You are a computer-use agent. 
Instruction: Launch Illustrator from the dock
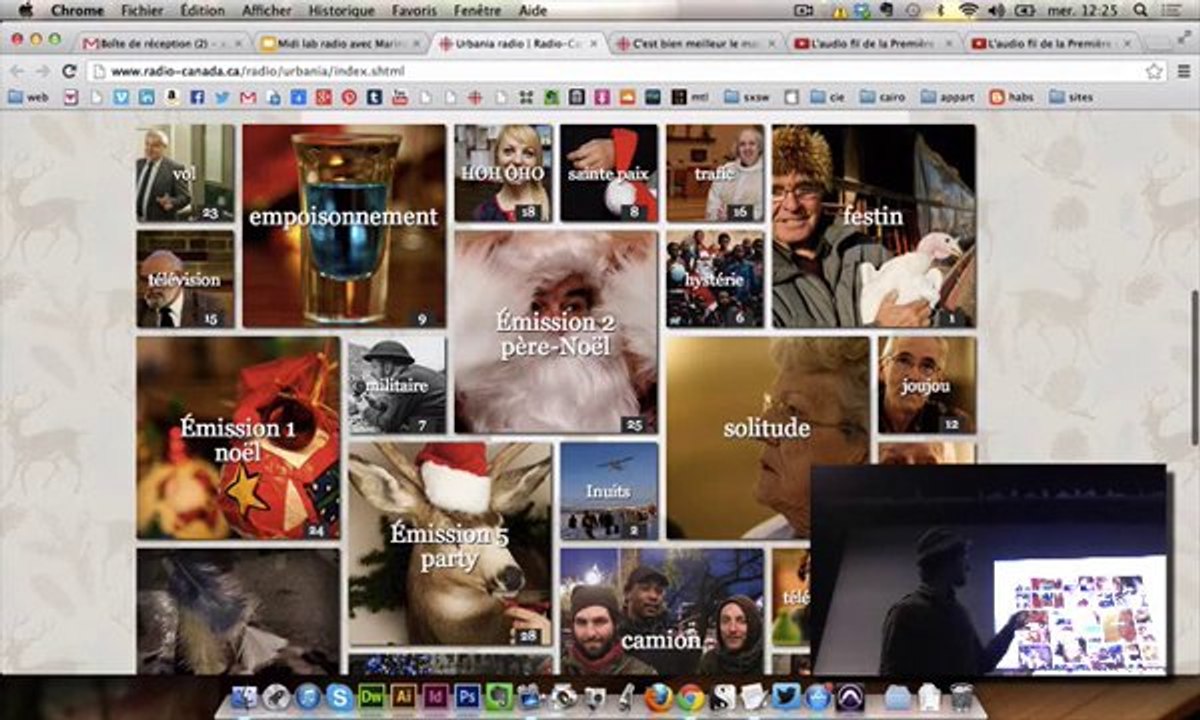coord(404,697)
